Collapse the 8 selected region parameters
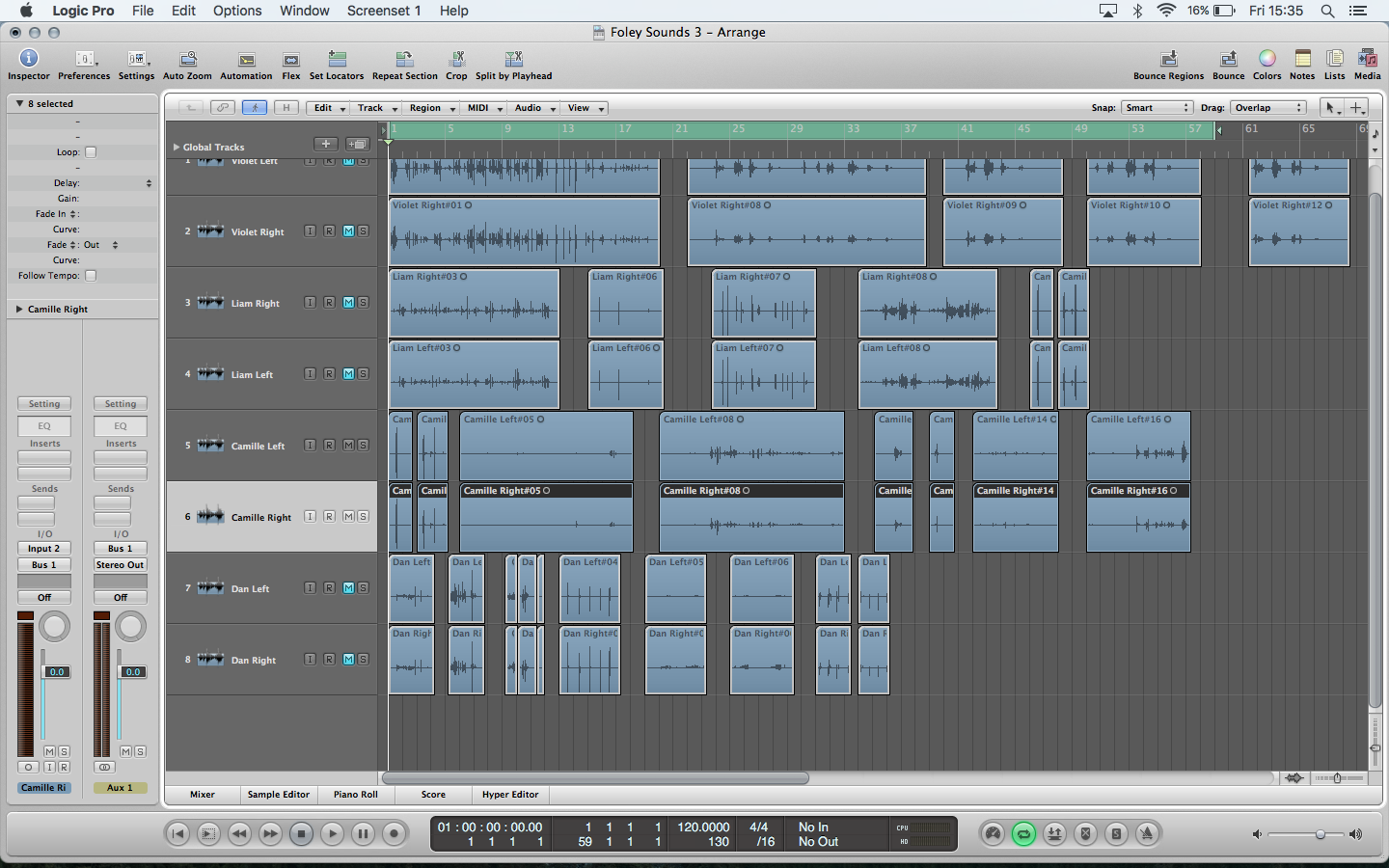 point(19,103)
